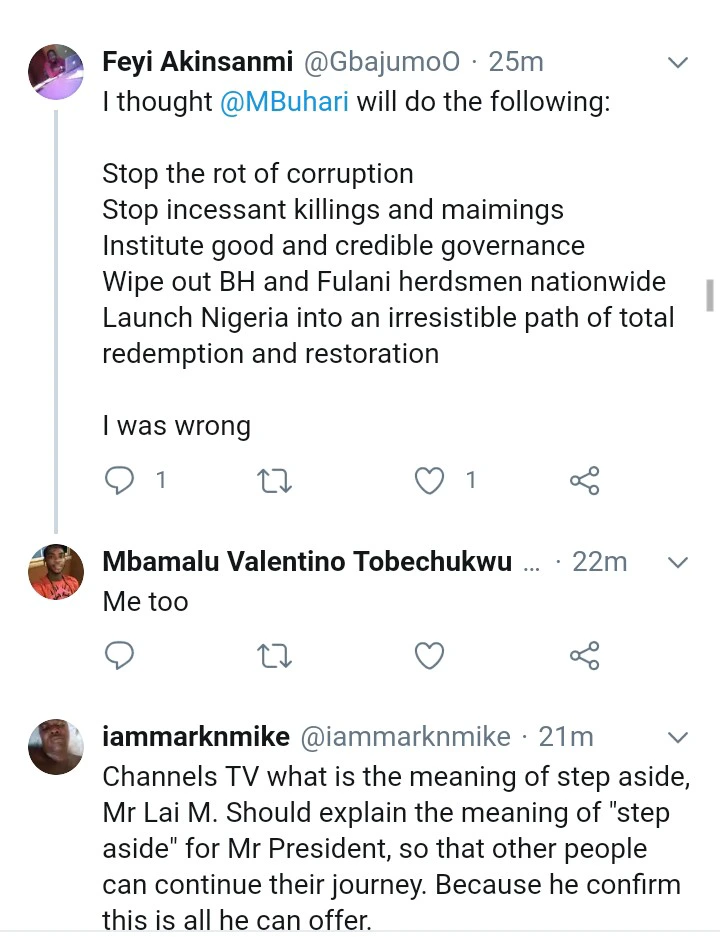Open options chevron on Feyi Akinsanmi's tweet
The width and height of the screenshot is (720, 937).
tap(678, 63)
